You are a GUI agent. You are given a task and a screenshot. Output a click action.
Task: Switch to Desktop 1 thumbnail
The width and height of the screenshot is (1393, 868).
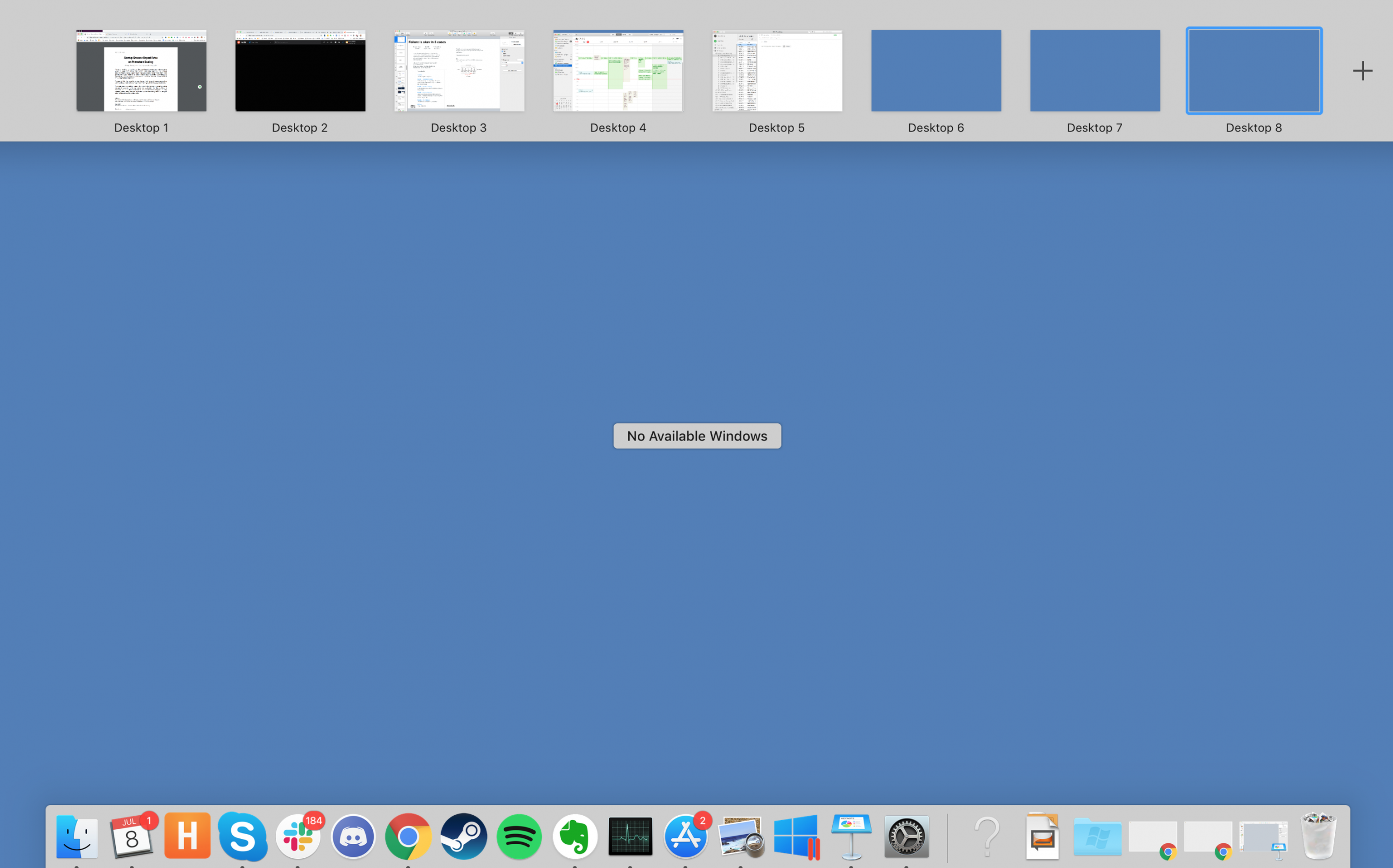[x=141, y=71]
